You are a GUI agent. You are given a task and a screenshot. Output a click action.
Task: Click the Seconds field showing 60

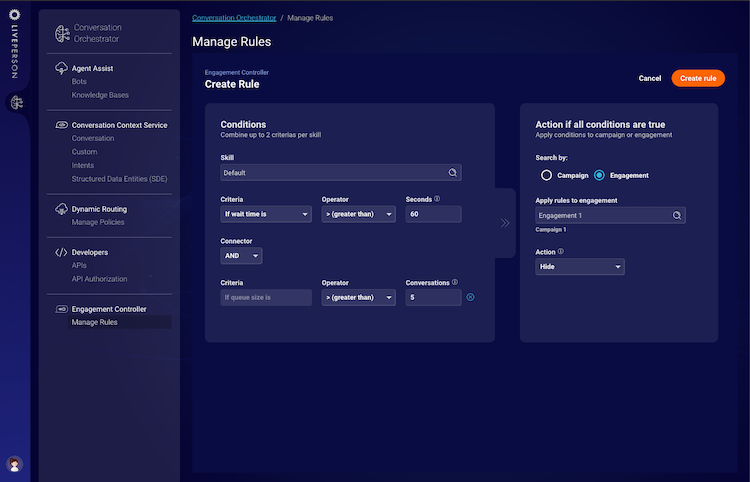[433, 214]
